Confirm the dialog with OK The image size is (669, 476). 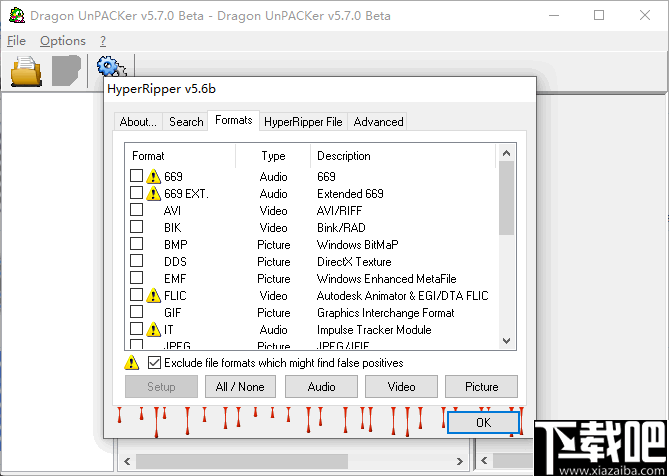tap(483, 422)
